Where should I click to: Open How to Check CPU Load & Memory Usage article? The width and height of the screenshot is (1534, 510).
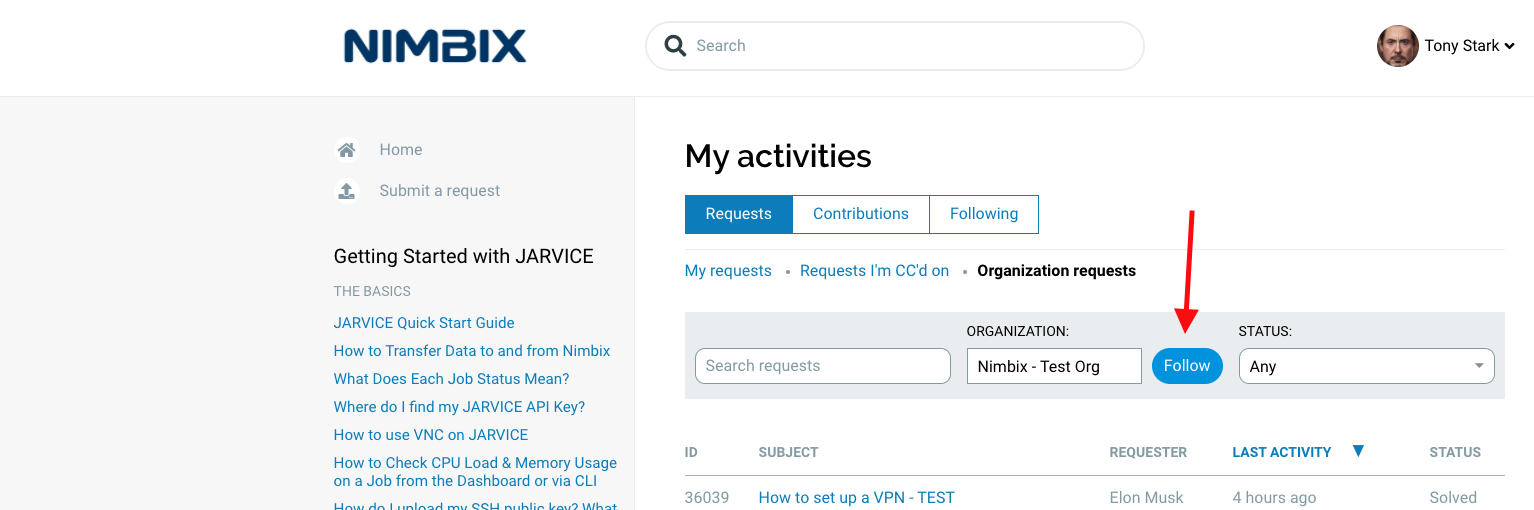476,472
